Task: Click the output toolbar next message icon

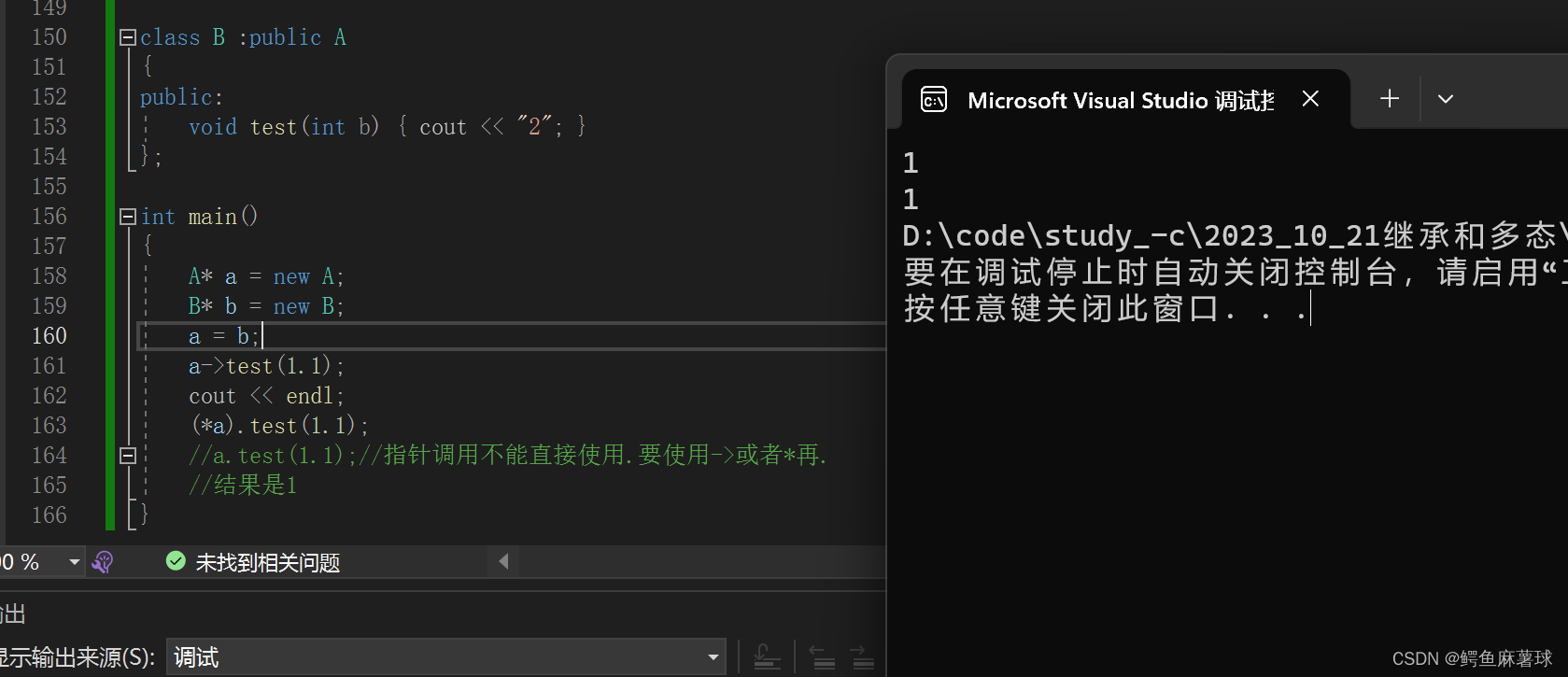Action: point(863,657)
